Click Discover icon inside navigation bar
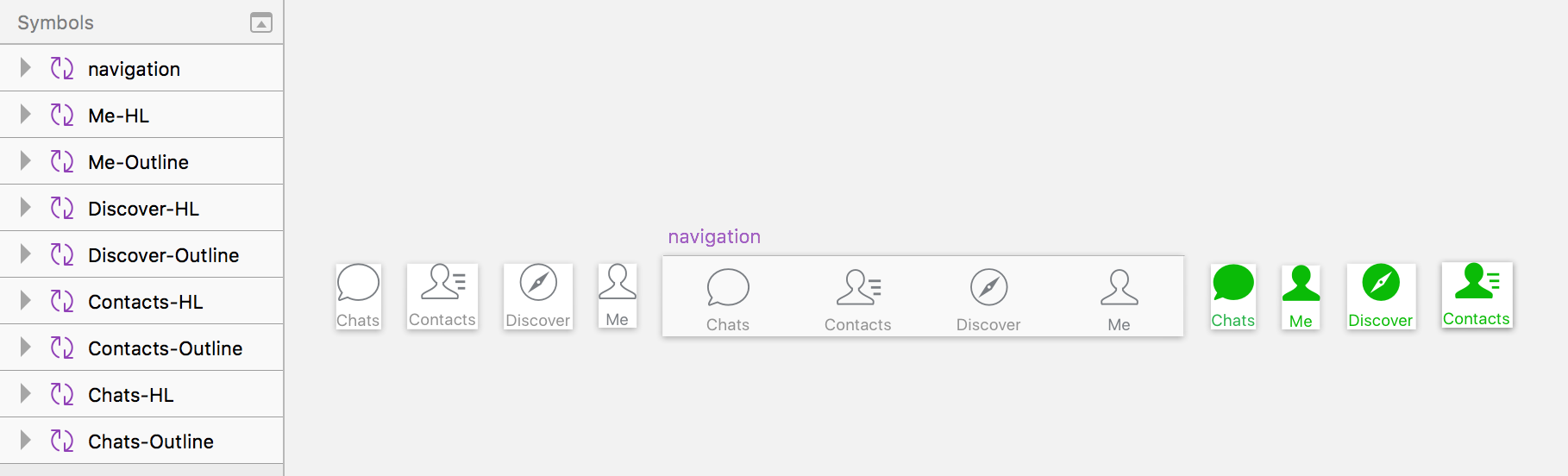The height and width of the screenshot is (476, 1568). click(x=988, y=287)
